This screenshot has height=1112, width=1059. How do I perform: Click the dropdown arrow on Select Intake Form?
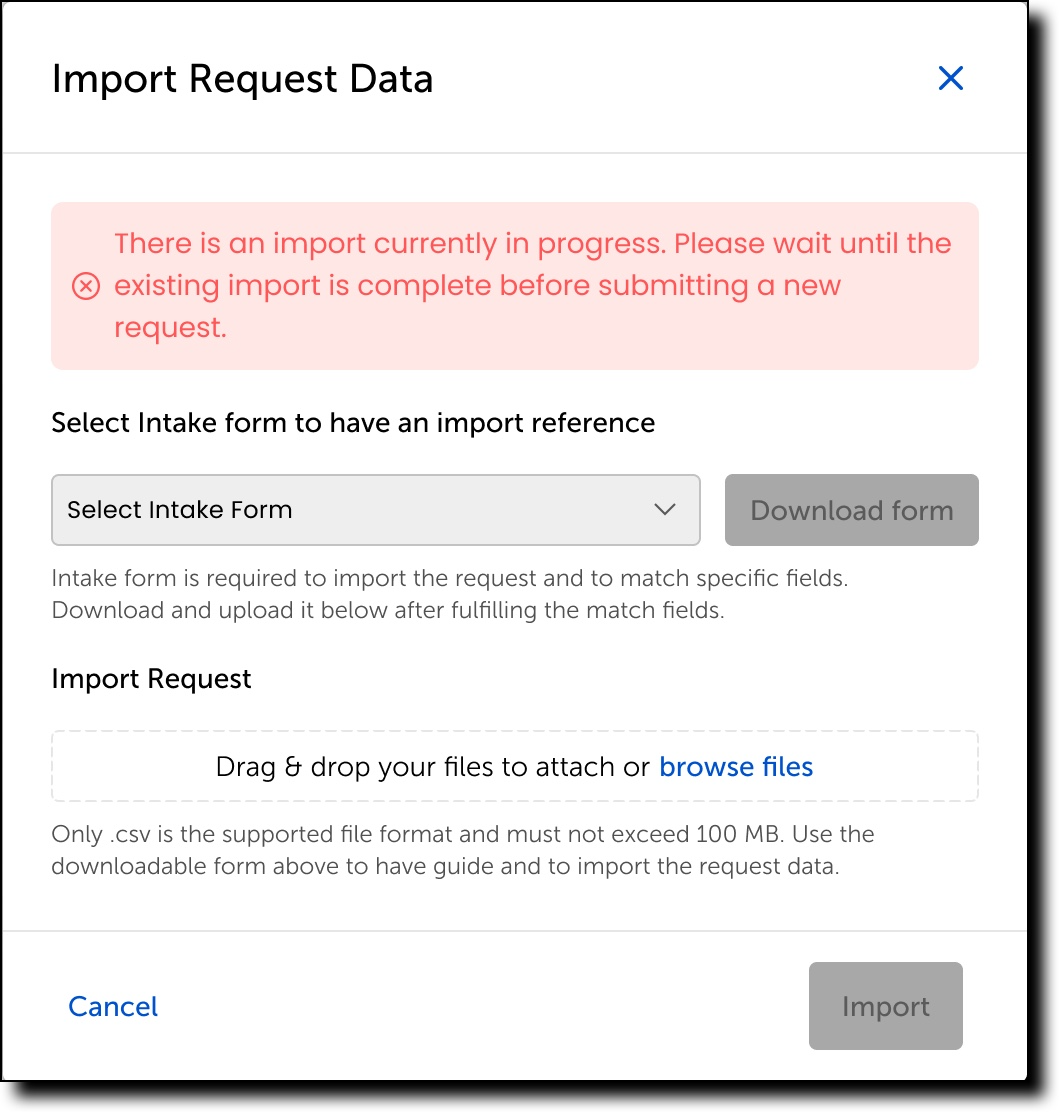(x=664, y=510)
